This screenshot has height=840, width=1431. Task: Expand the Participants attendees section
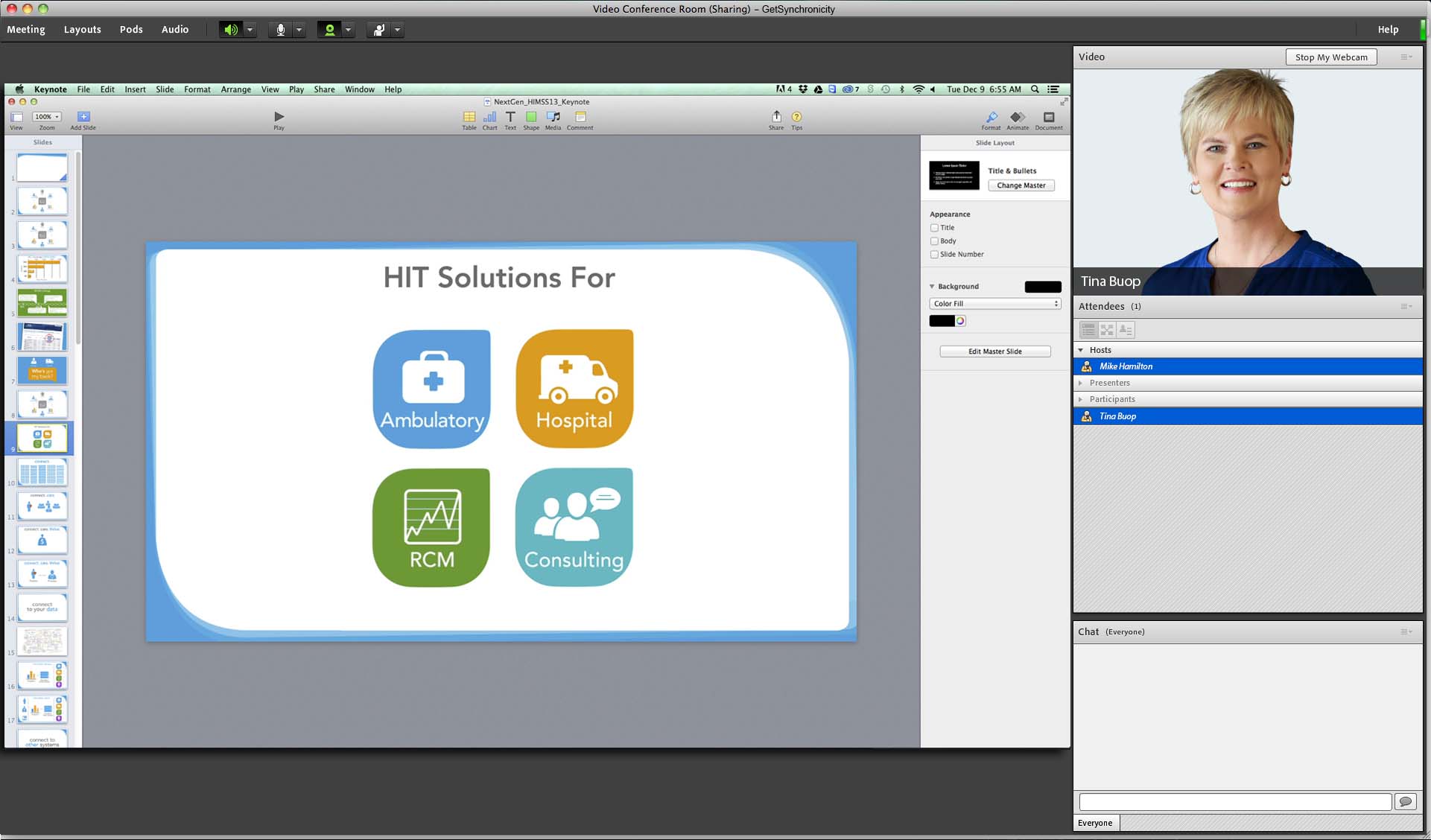[1082, 398]
